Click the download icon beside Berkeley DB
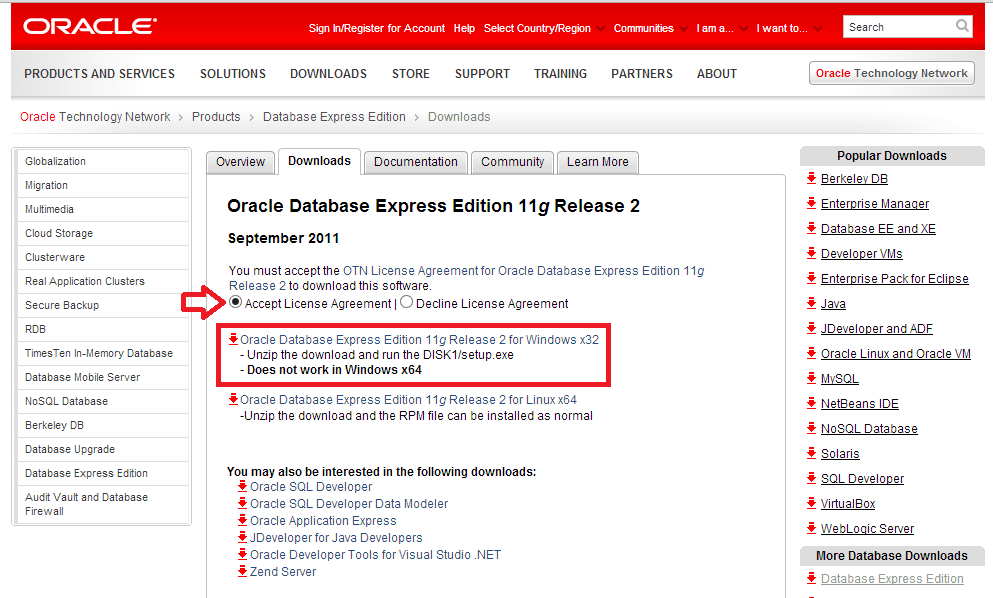This screenshot has width=993, height=598. (810, 178)
